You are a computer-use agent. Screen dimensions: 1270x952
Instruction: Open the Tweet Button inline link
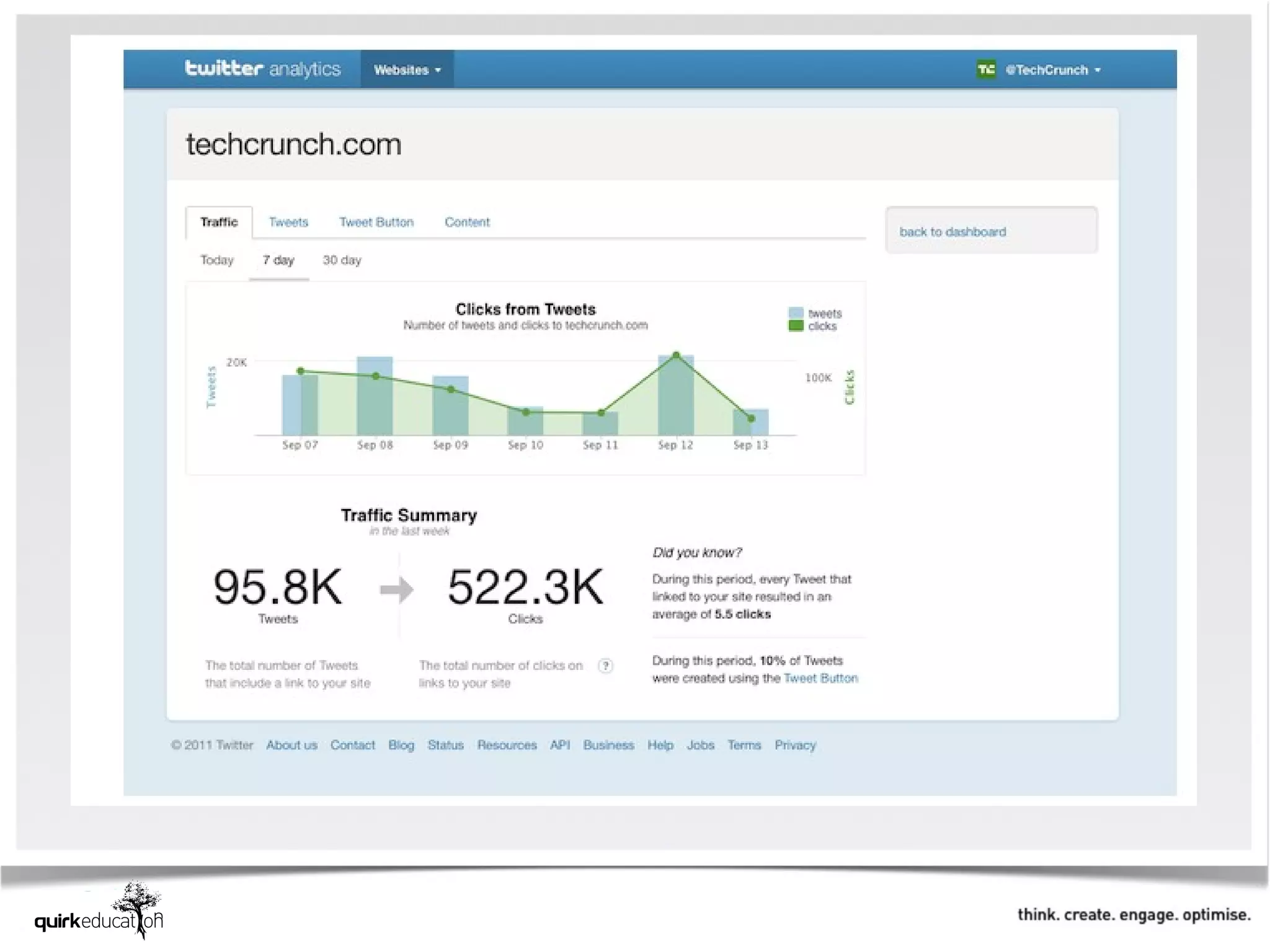(x=820, y=678)
